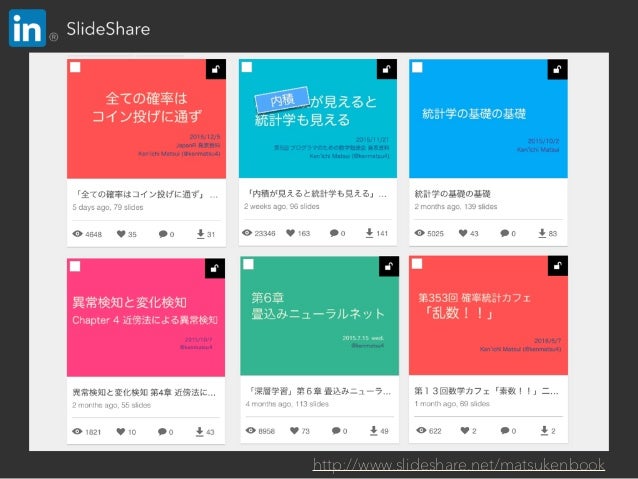The height and width of the screenshot is (479, 638).
Task: Select checkbox on 異常検知と変化検知 card
Action: tap(75, 266)
